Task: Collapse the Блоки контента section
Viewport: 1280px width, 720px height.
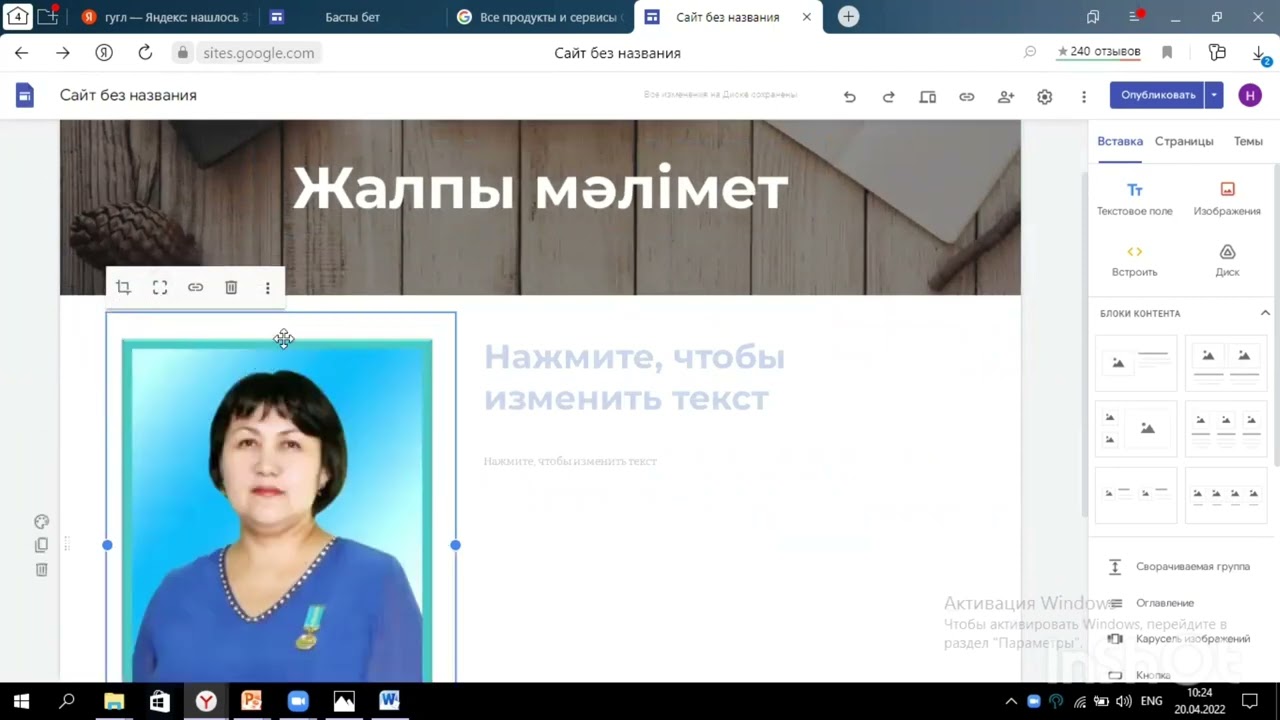Action: (1265, 313)
